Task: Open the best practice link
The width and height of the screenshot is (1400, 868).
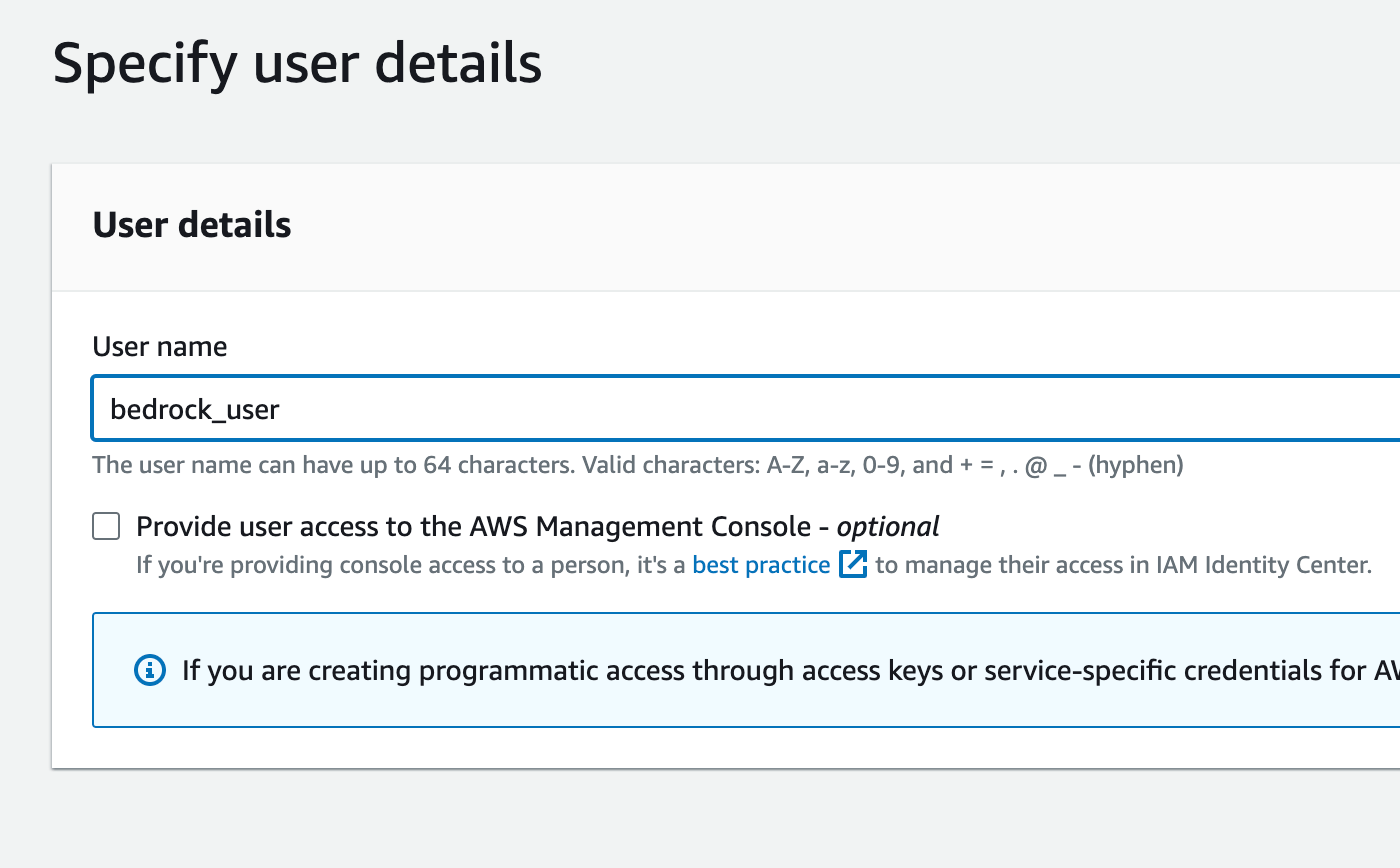Action: [761, 565]
